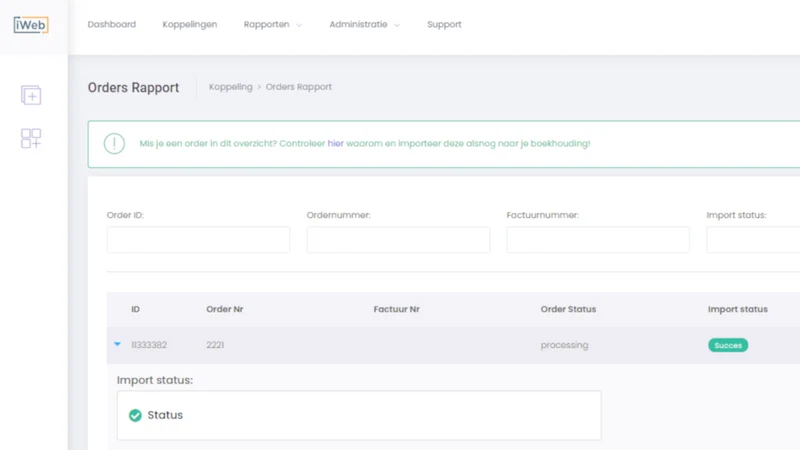The image size is (800, 450).
Task: Open the Import status filter dropdown
Action: (753, 240)
